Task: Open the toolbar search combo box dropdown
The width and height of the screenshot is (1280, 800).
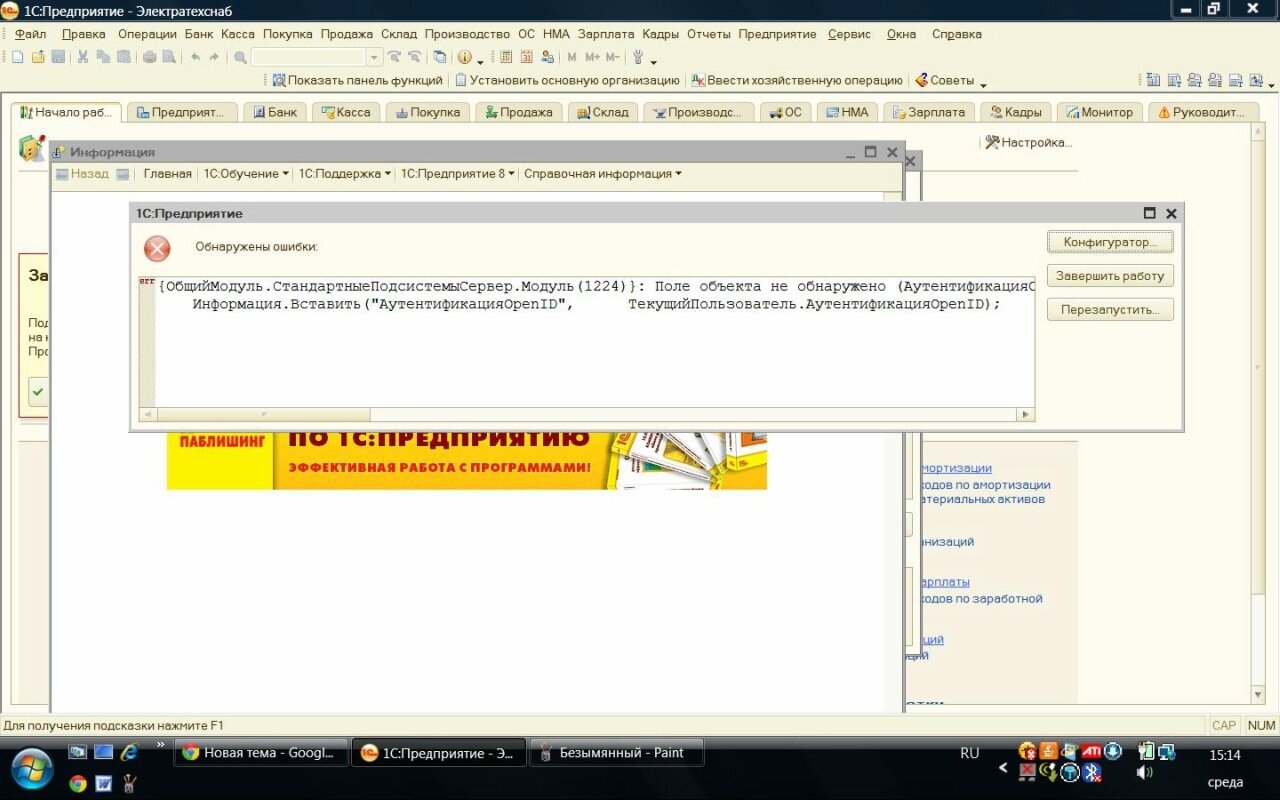Action: click(x=375, y=57)
